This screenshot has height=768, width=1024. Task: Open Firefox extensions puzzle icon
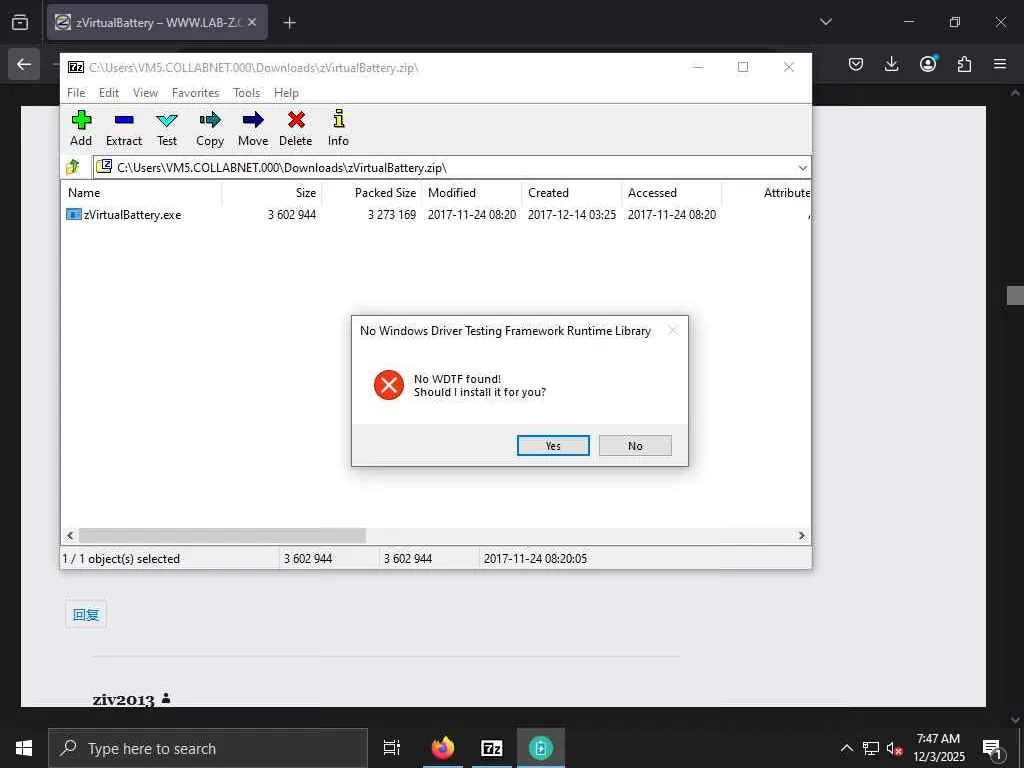(964, 64)
